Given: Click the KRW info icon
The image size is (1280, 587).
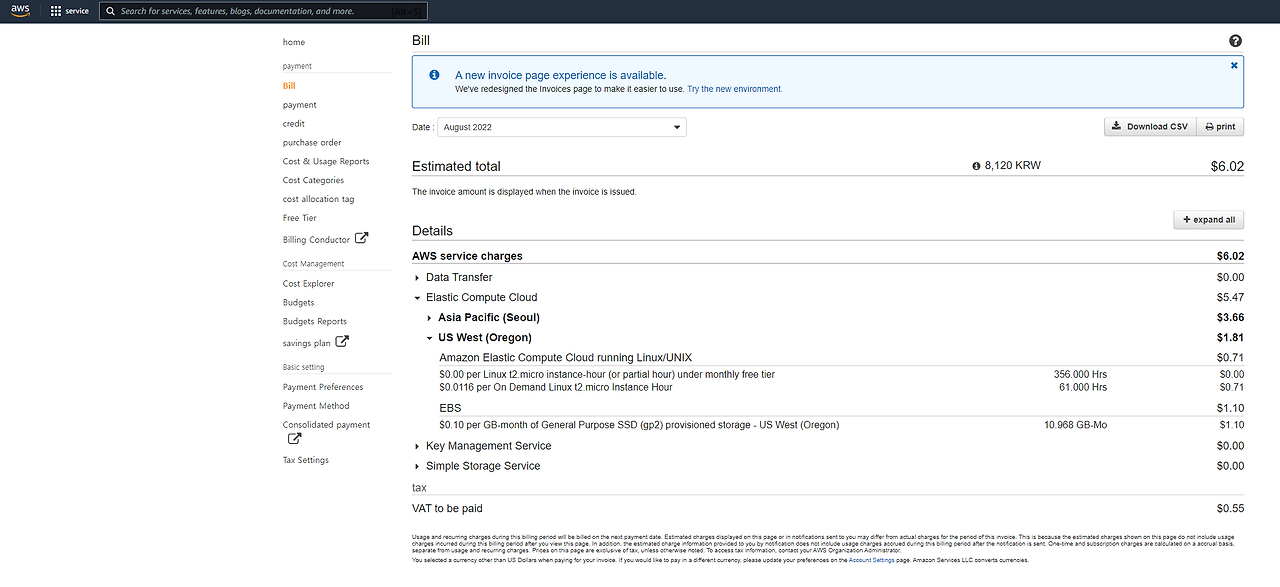Looking at the screenshot, I should click(x=976, y=166).
